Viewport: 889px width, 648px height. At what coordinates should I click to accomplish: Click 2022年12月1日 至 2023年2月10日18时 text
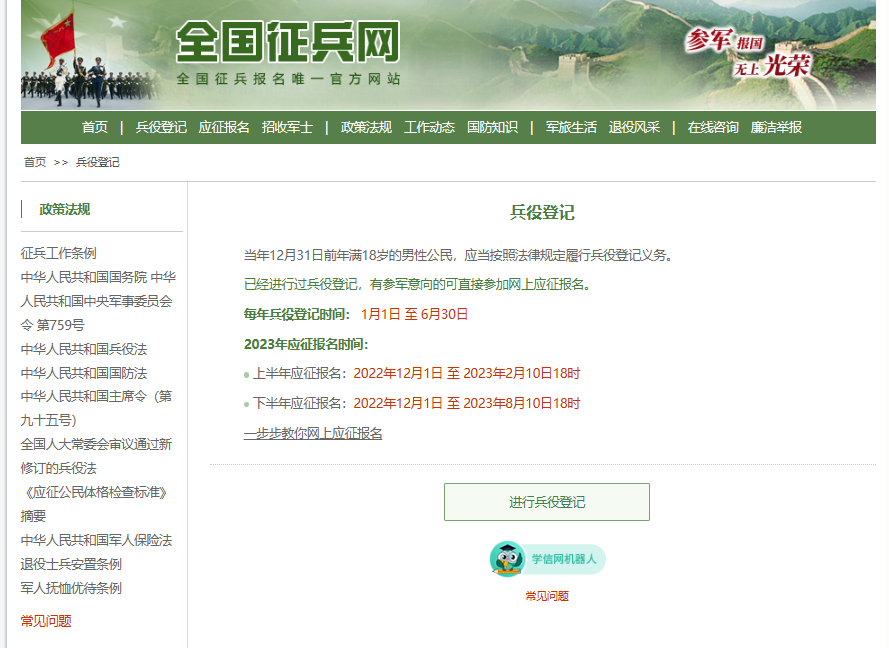467,373
